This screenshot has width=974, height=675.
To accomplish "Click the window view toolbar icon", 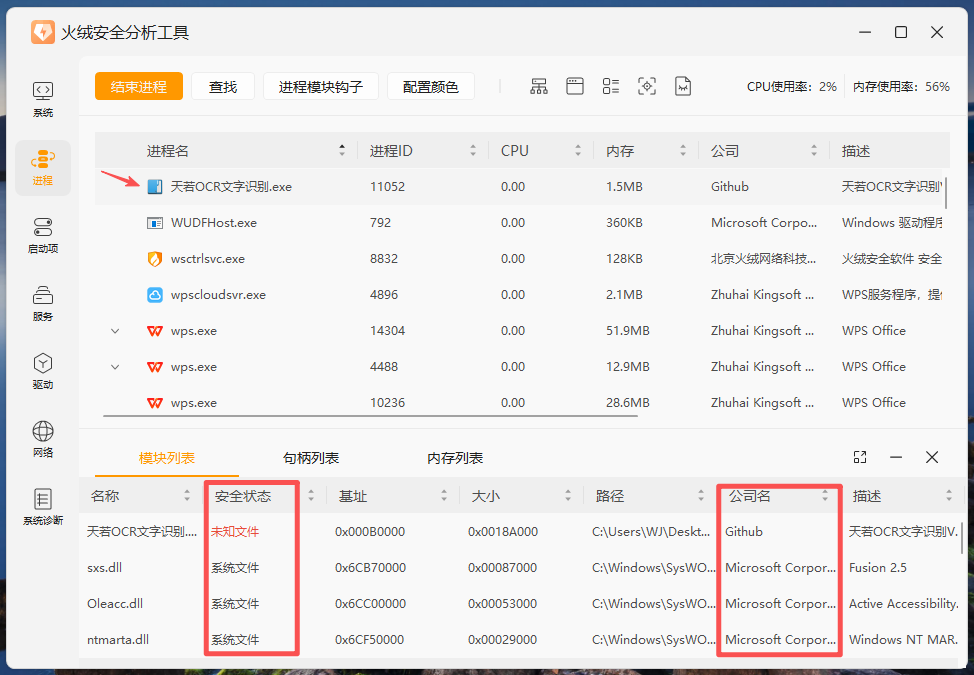I will click(575, 86).
